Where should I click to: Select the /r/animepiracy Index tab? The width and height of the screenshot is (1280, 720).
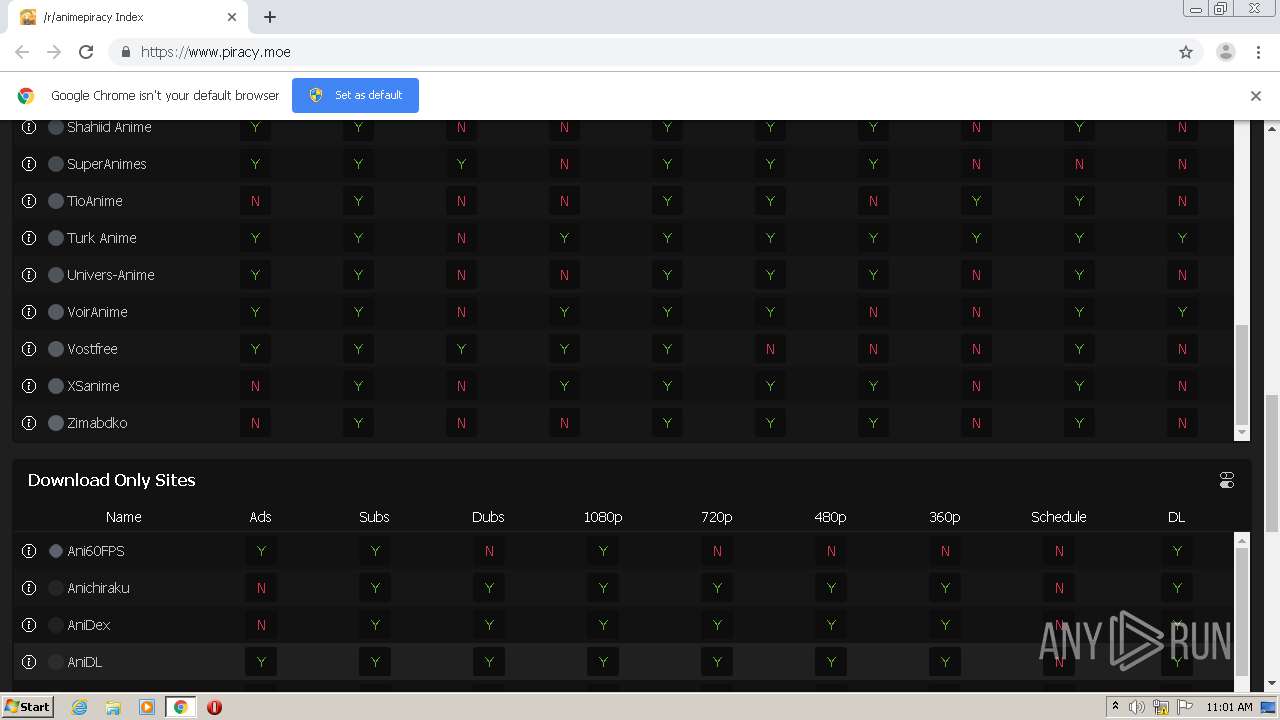[x=128, y=17]
